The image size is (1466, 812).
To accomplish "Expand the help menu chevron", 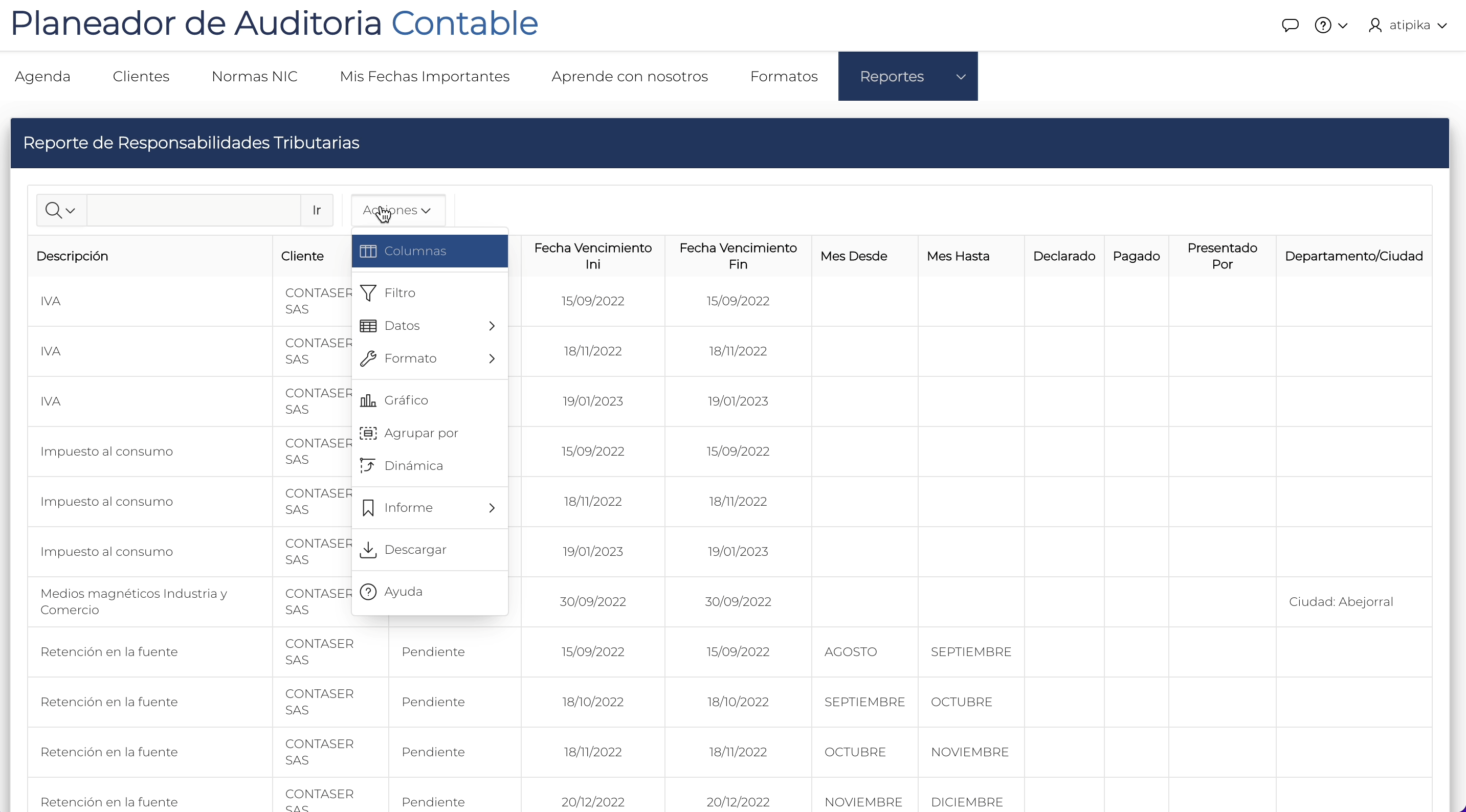I will (1343, 26).
